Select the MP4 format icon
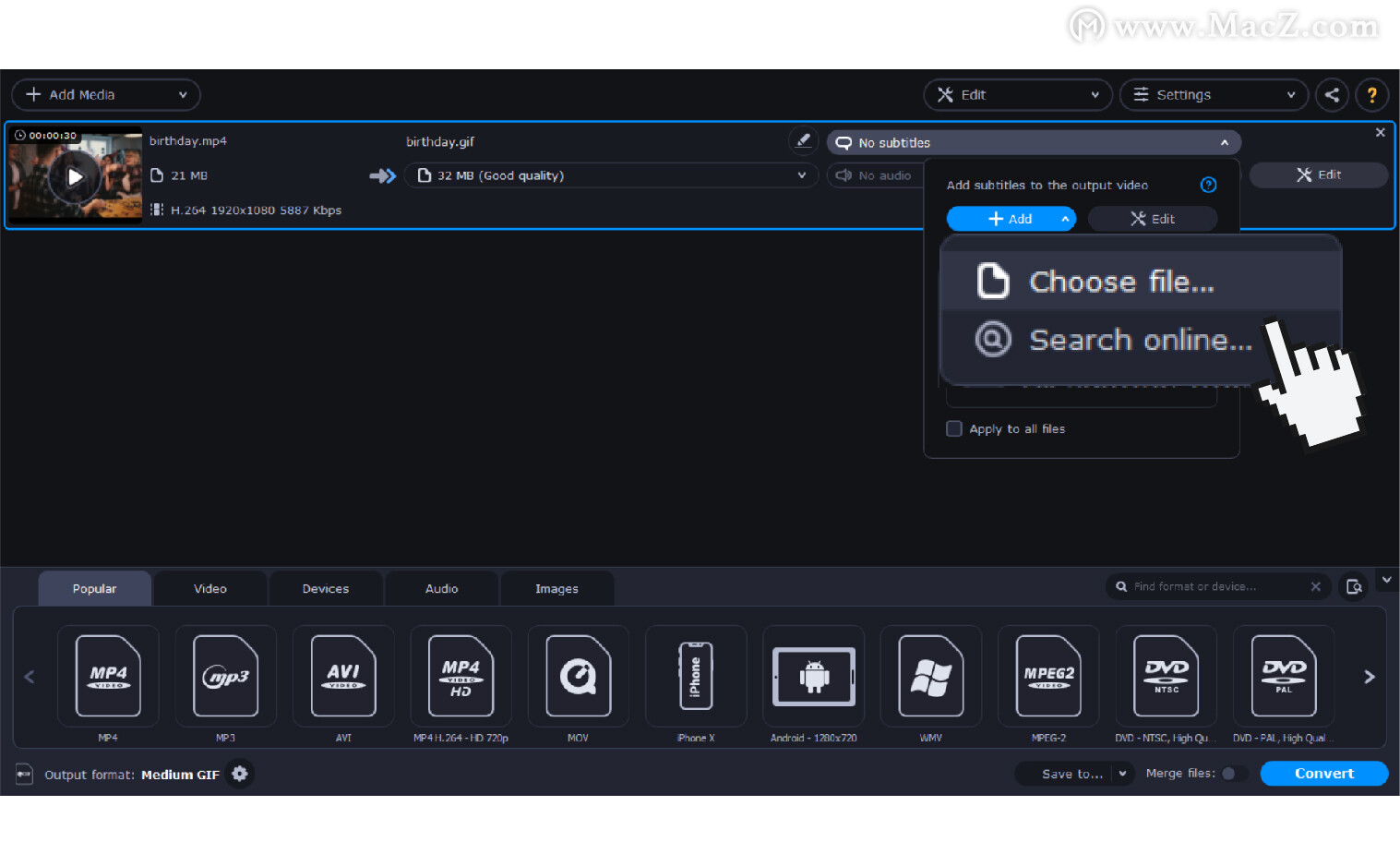Image resolution: width=1400 pixels, height=866 pixels. coord(108,676)
